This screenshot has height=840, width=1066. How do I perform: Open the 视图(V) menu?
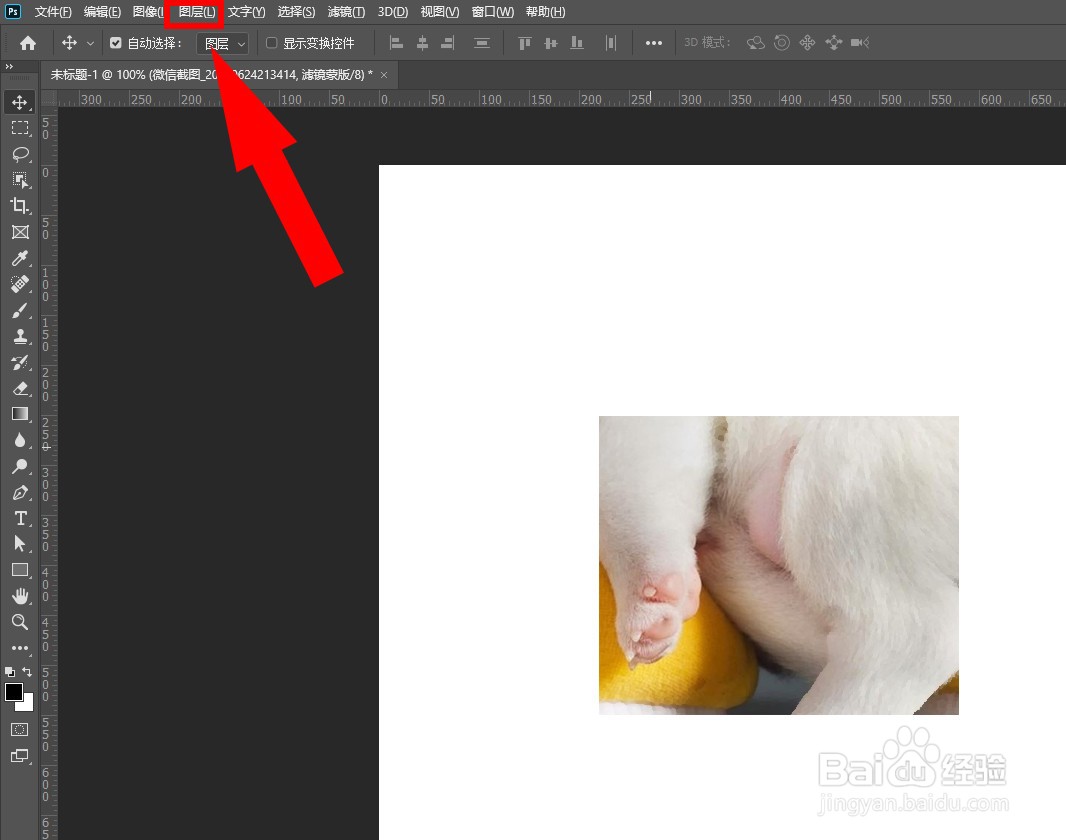coord(439,12)
